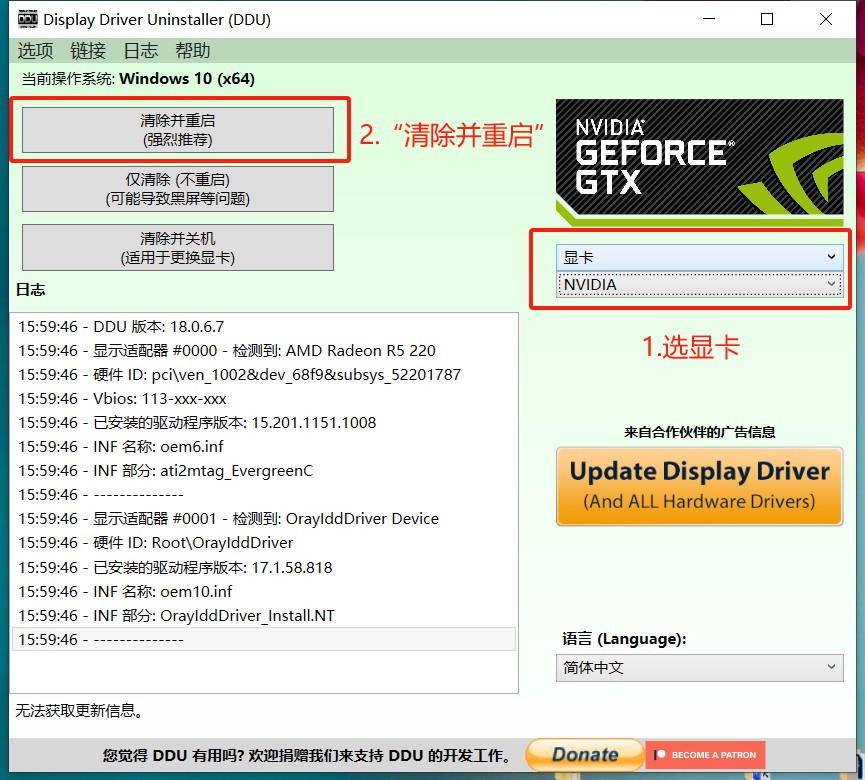Image resolution: width=865 pixels, height=780 pixels.
Task: Click the DDU app icon in title bar
Action: click(29, 19)
